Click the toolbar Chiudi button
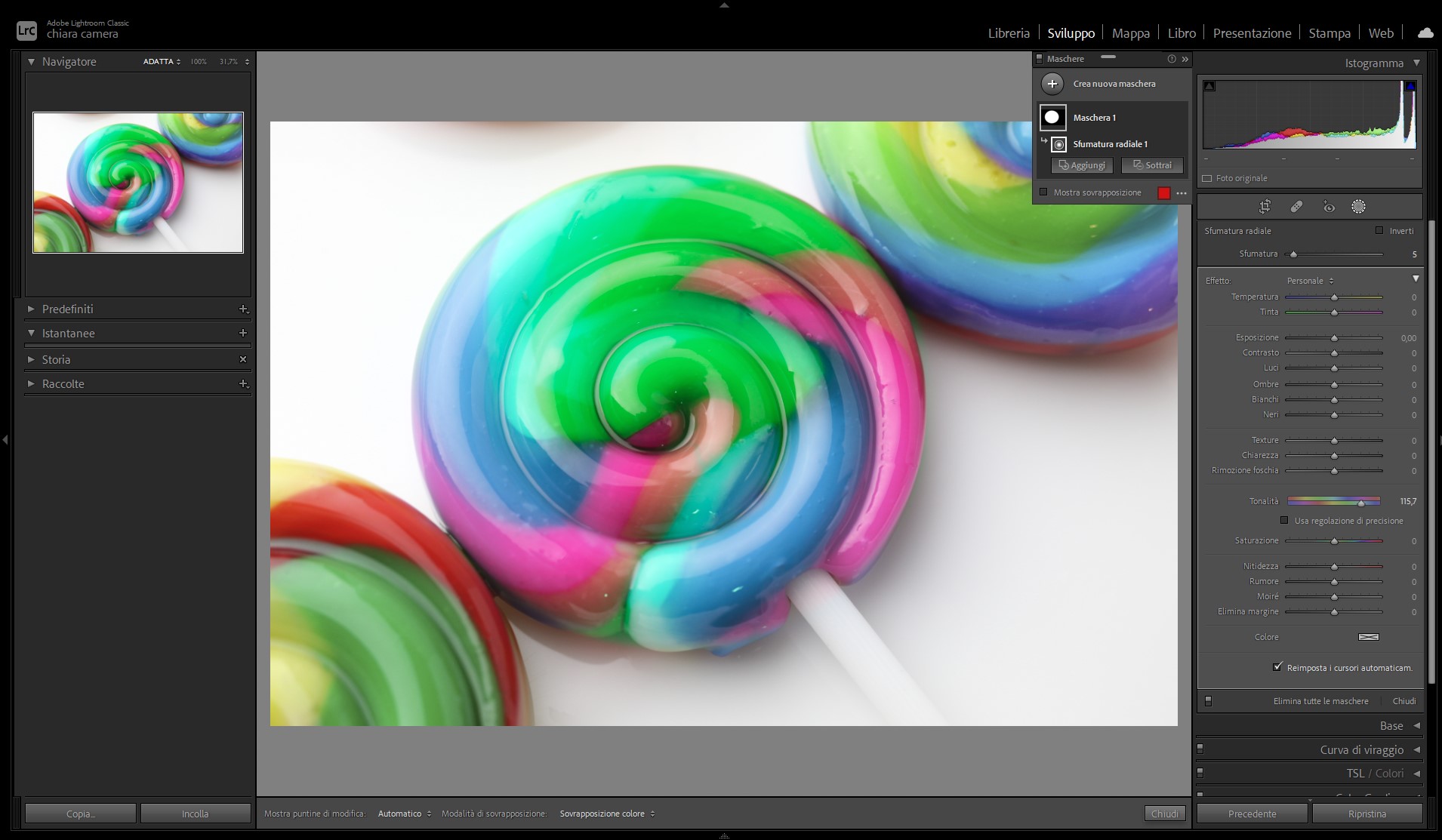The height and width of the screenshot is (840, 1442). click(1165, 814)
